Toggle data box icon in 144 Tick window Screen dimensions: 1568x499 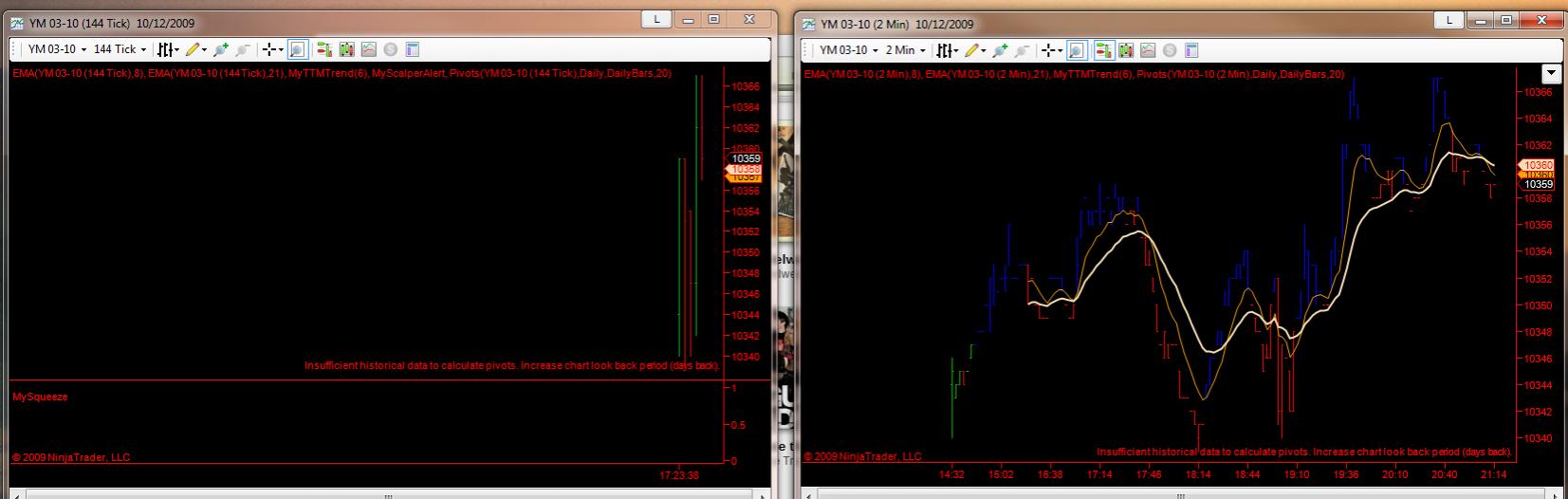tap(298, 49)
